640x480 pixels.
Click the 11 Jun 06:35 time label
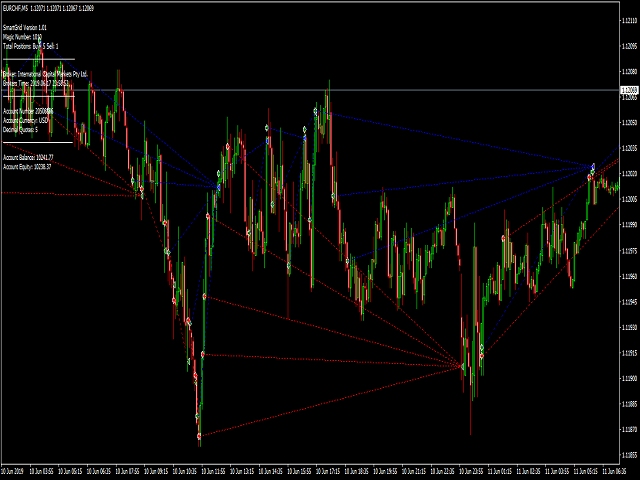(x=614, y=471)
